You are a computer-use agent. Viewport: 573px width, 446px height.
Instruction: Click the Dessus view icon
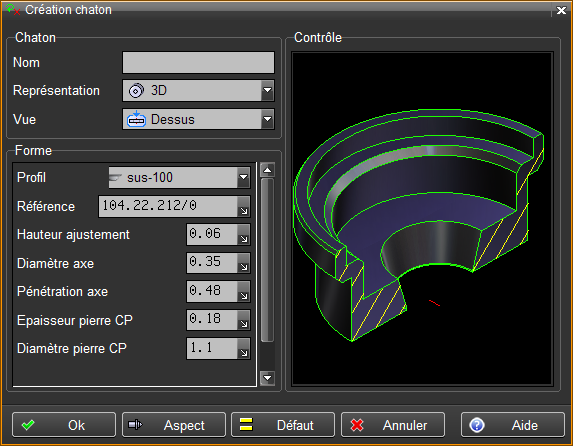[136, 119]
